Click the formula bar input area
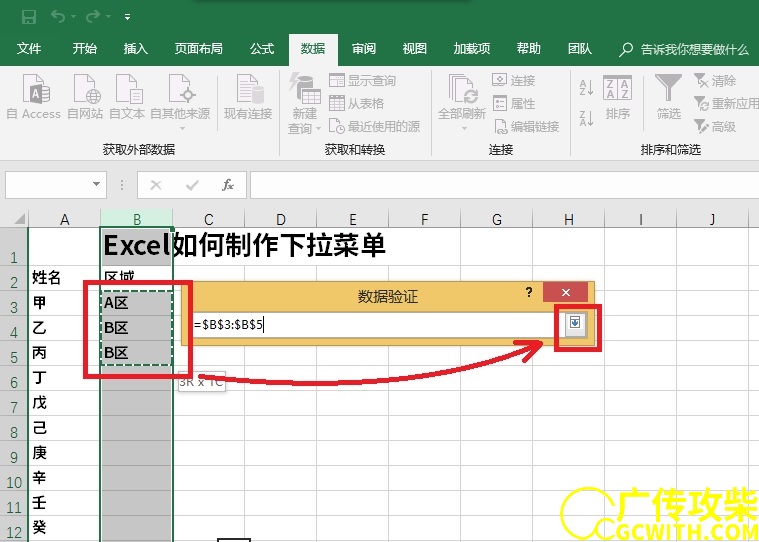The image size is (759, 542). pos(504,184)
